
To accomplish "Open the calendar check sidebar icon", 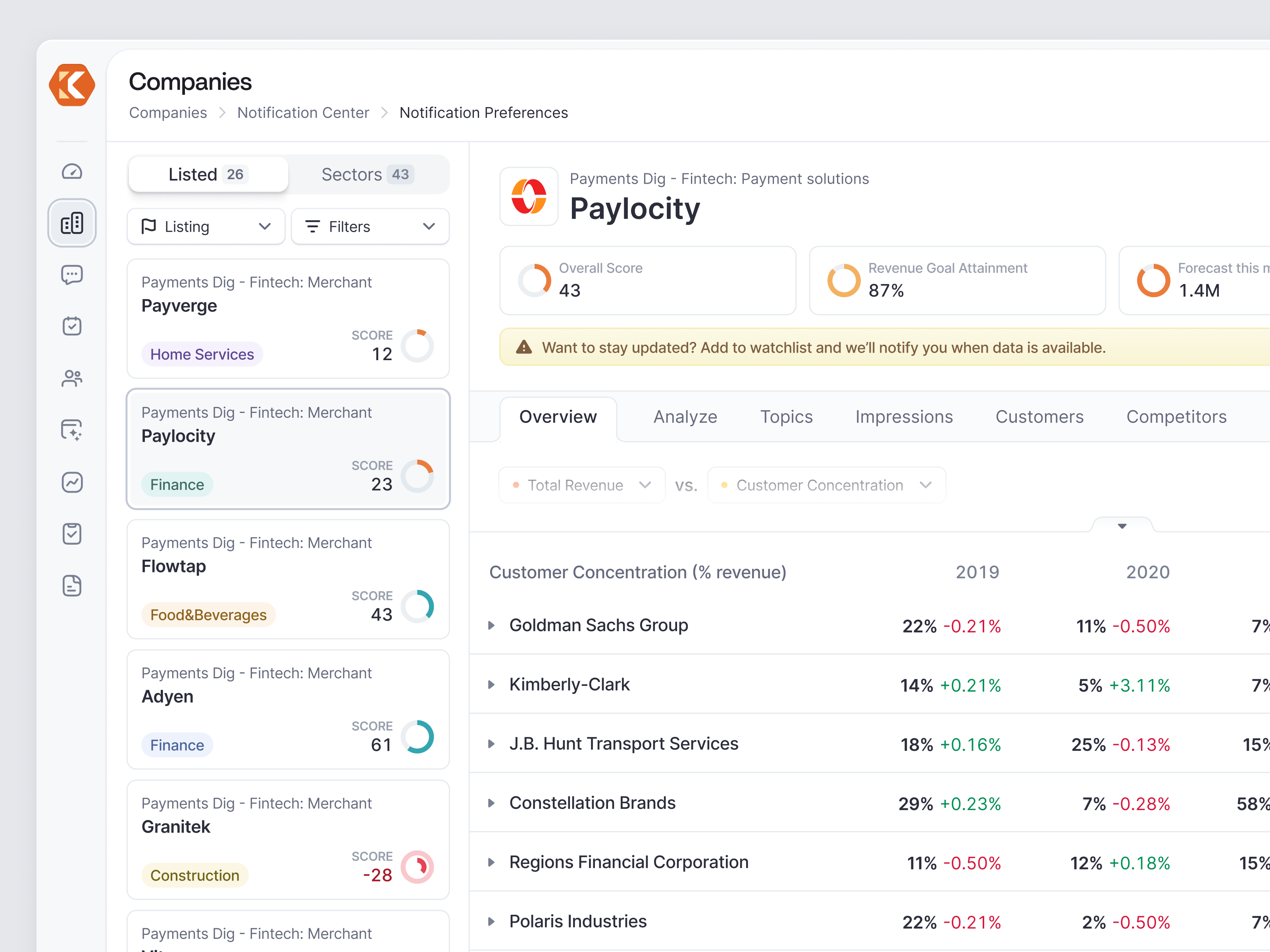I will tap(72, 326).
